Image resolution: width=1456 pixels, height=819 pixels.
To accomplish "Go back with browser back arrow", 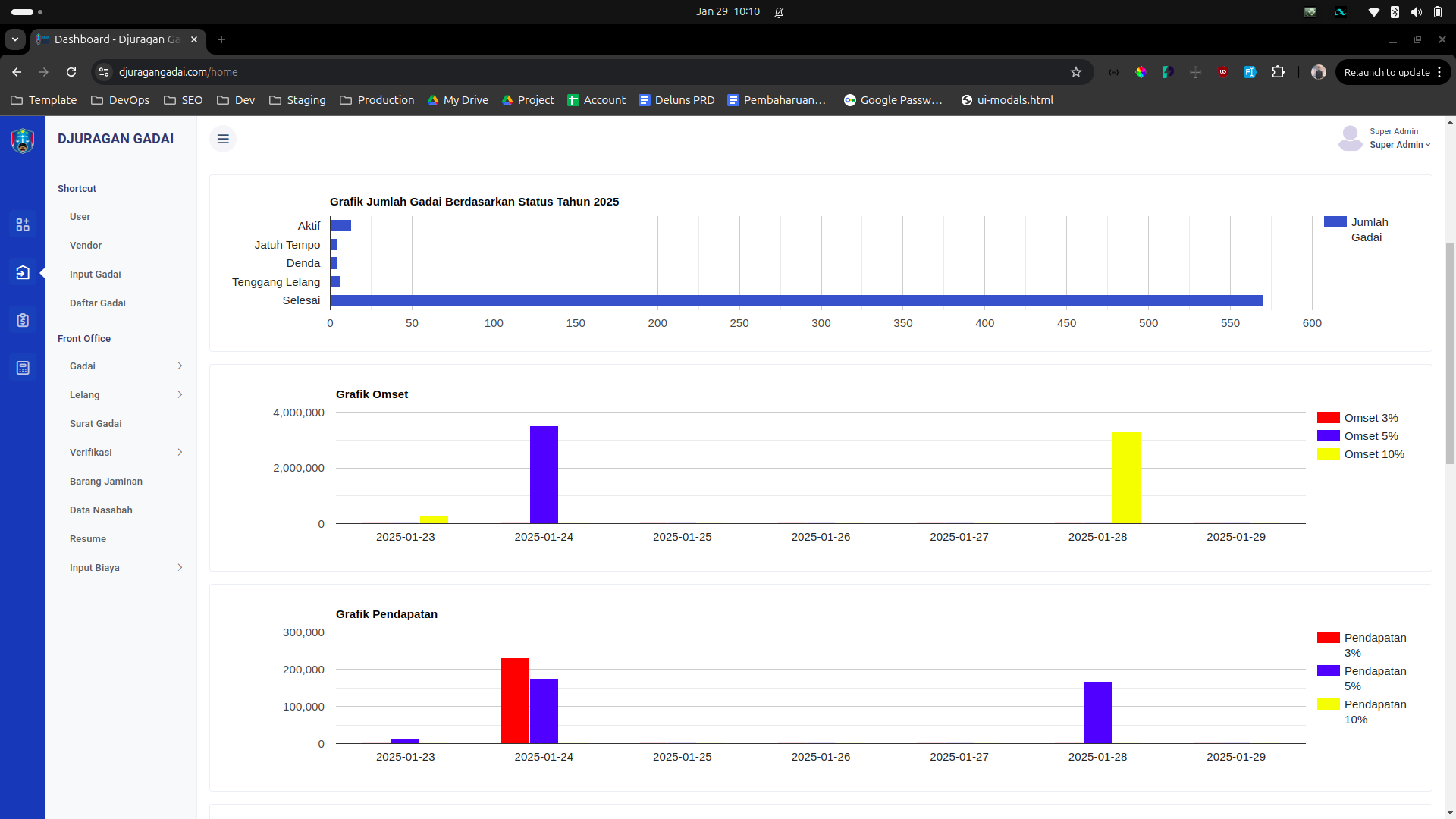I will [17, 72].
